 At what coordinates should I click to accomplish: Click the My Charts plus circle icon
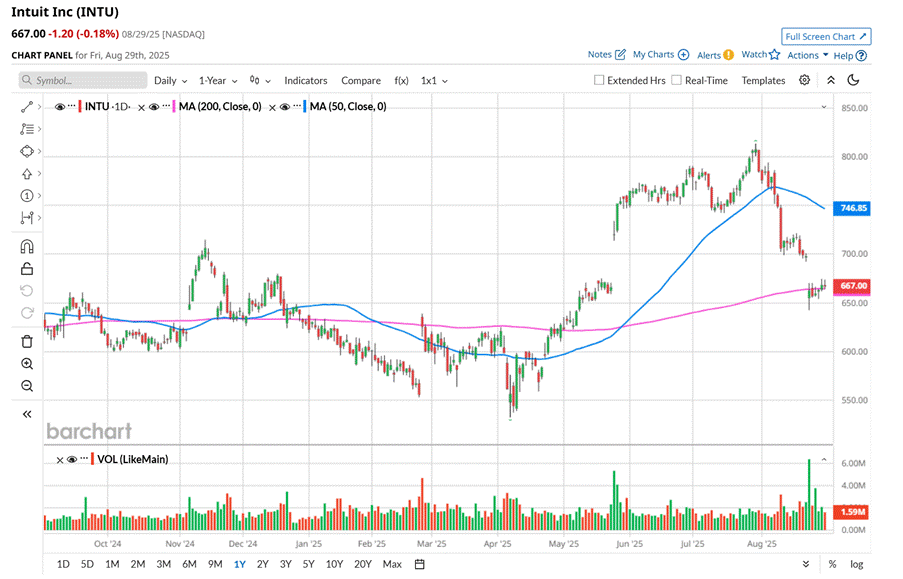(x=684, y=55)
